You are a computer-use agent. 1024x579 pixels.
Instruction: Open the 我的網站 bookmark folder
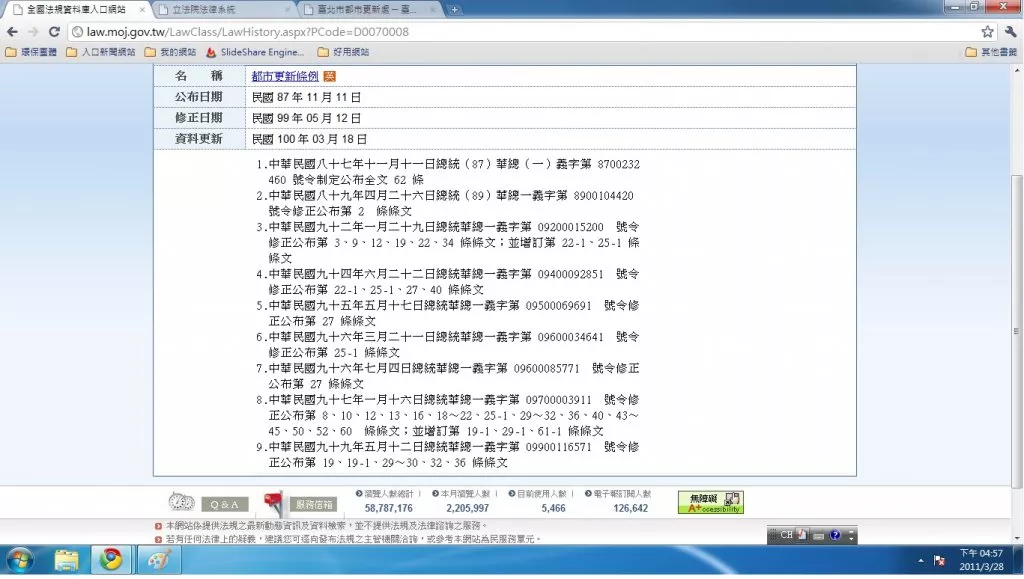(x=170, y=52)
